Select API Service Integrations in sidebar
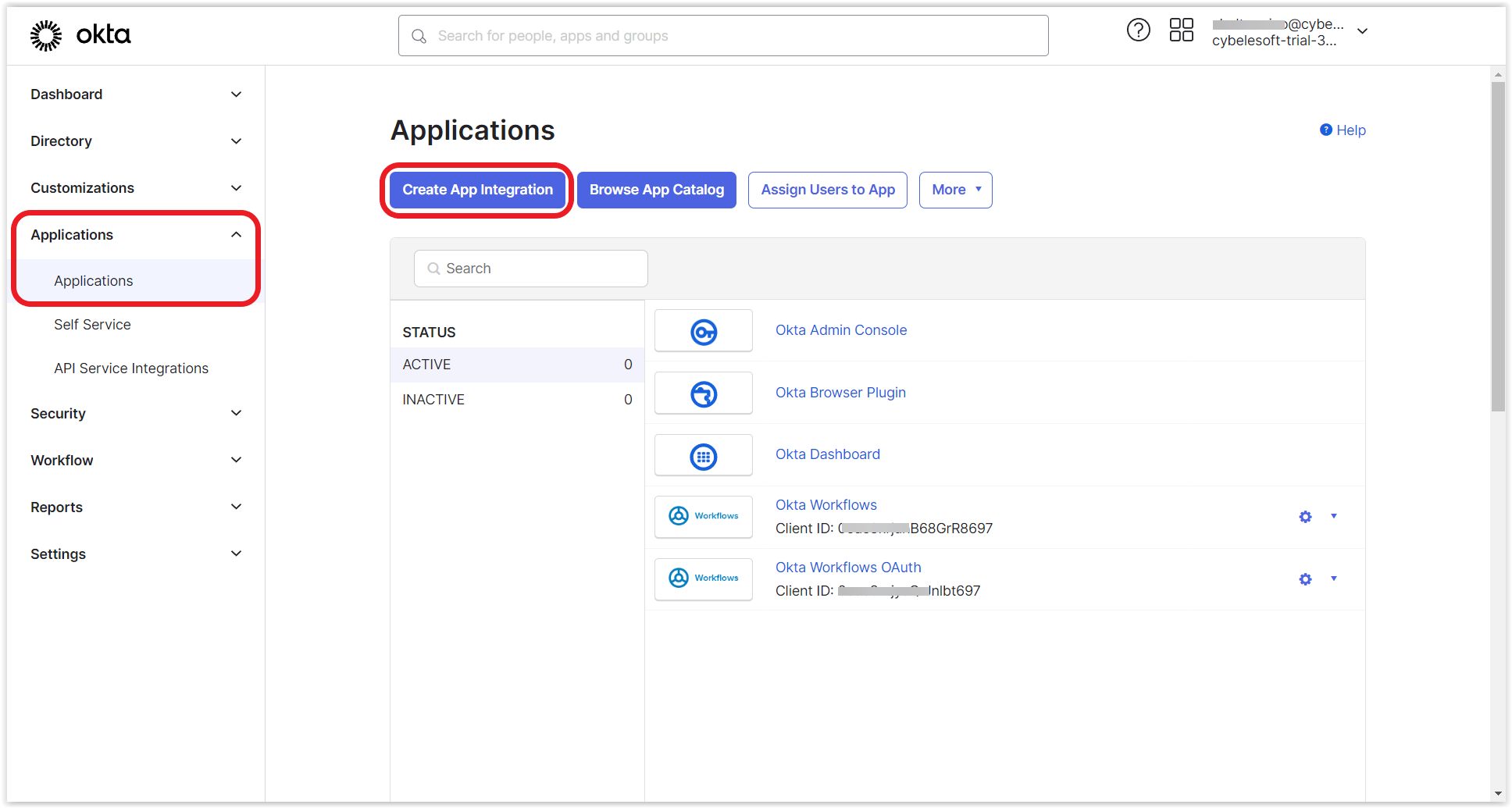This screenshot has width=1512, height=808. 131,368
